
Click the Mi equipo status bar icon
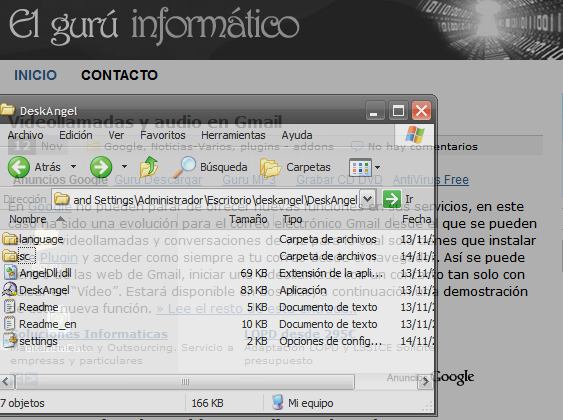click(x=278, y=402)
